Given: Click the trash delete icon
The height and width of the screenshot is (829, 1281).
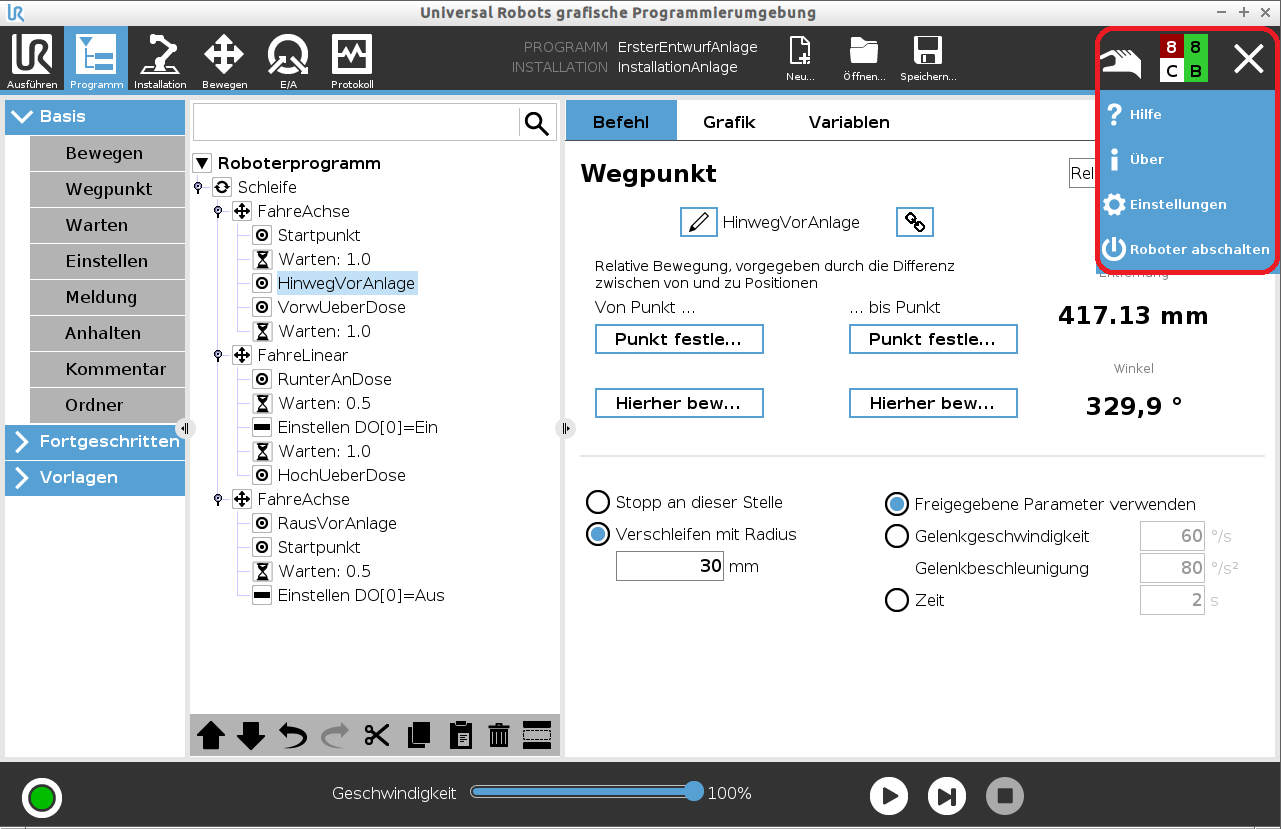Looking at the screenshot, I should 499,736.
